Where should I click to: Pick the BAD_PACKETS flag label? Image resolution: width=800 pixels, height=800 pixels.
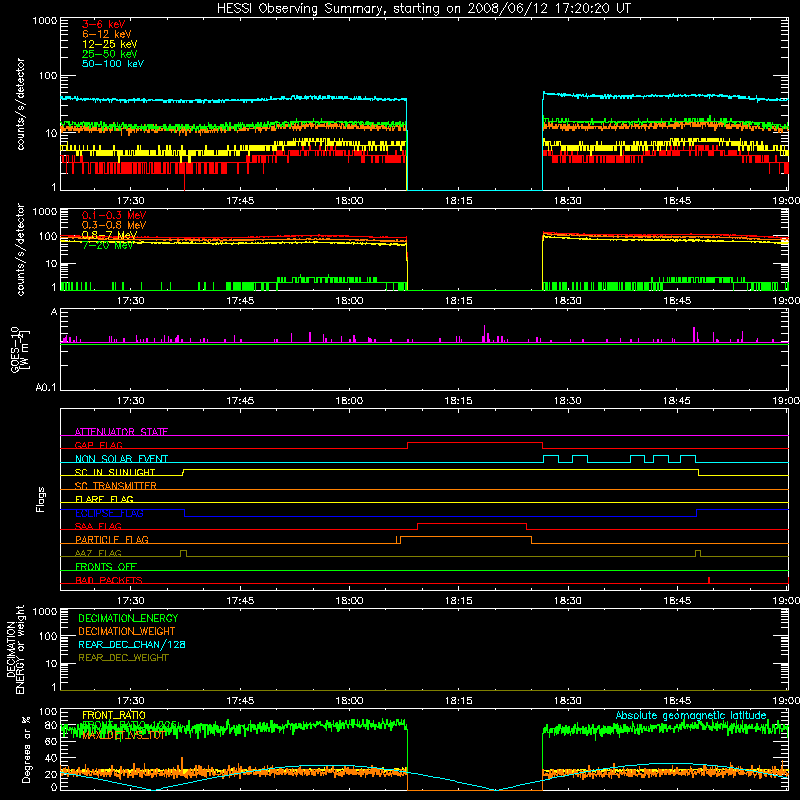[109, 580]
